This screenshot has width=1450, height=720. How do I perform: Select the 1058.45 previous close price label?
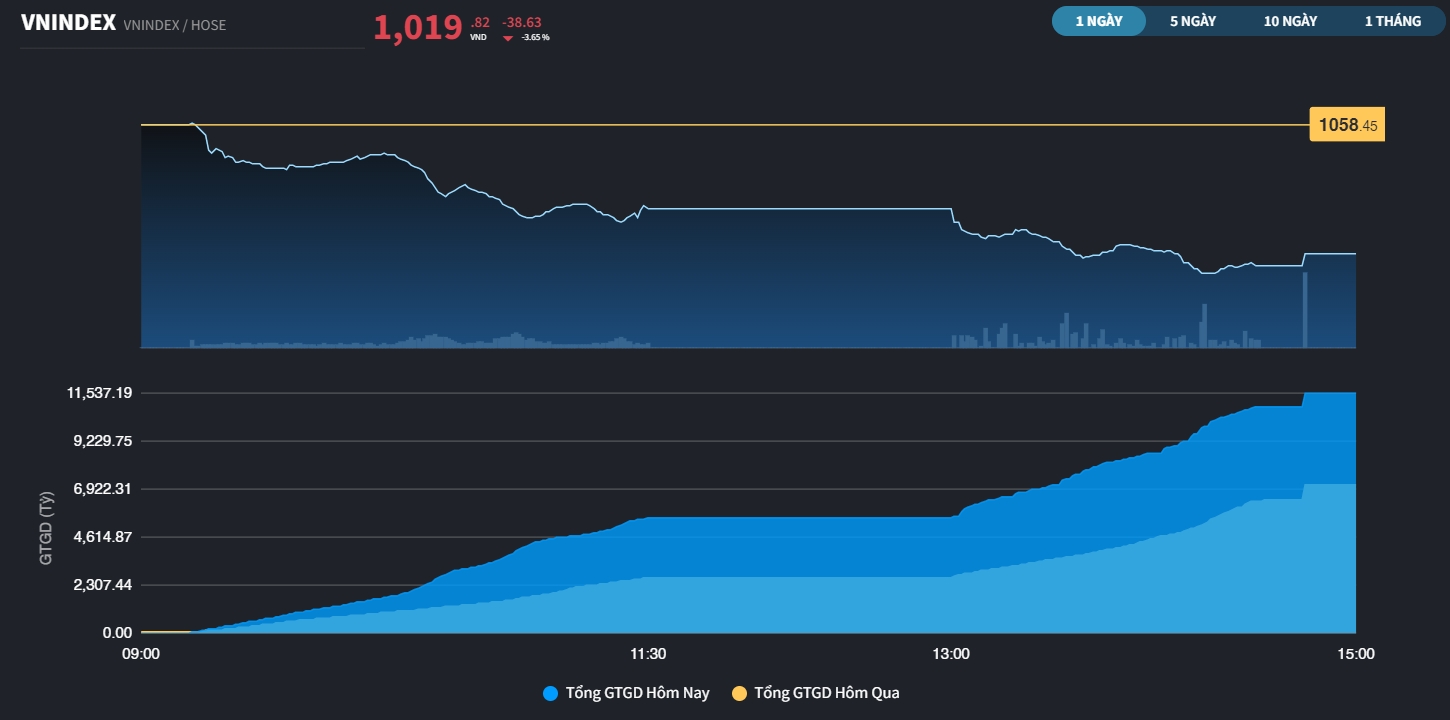pyautogui.click(x=1346, y=124)
